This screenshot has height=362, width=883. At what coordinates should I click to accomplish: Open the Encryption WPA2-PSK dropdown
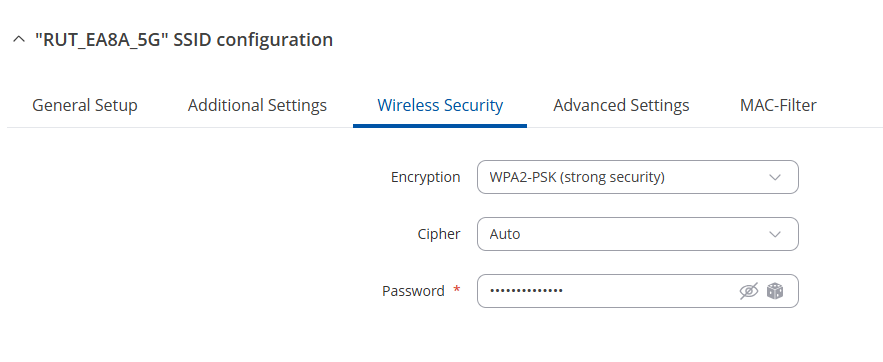pos(637,177)
